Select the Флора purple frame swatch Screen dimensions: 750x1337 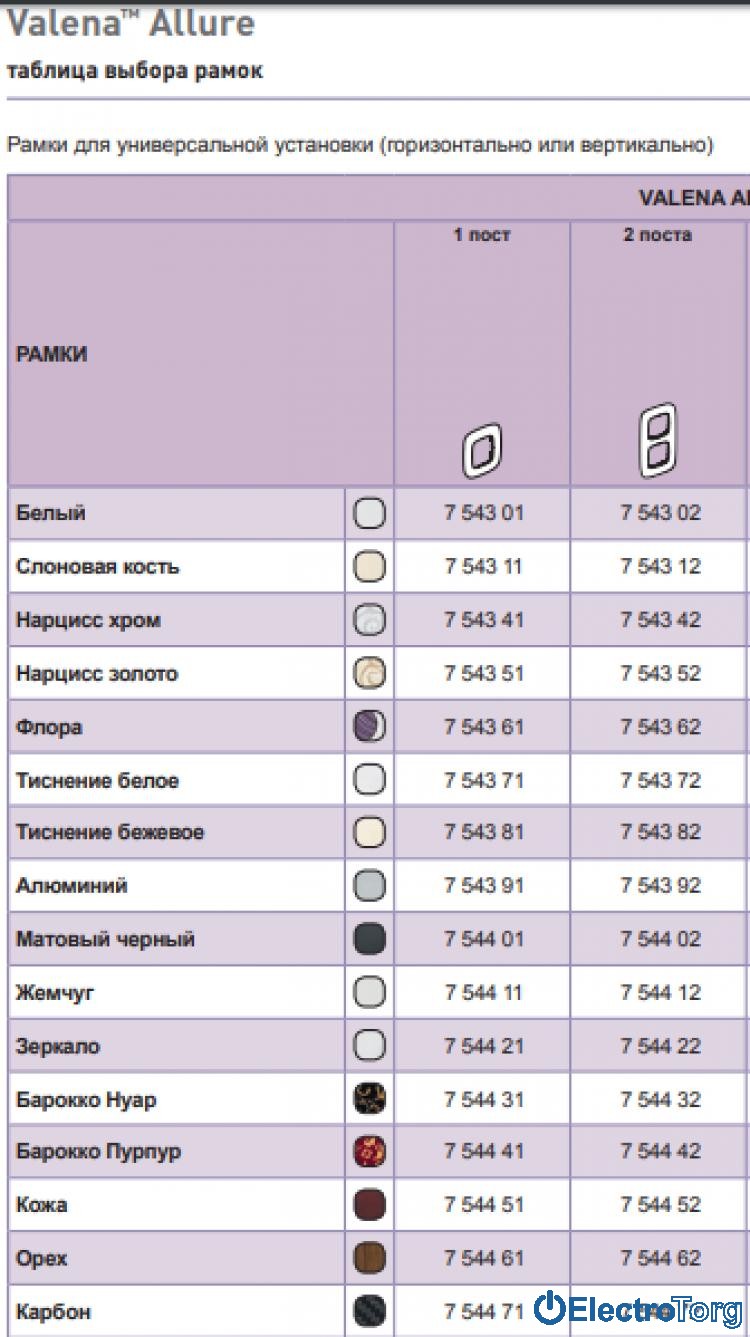point(370,726)
